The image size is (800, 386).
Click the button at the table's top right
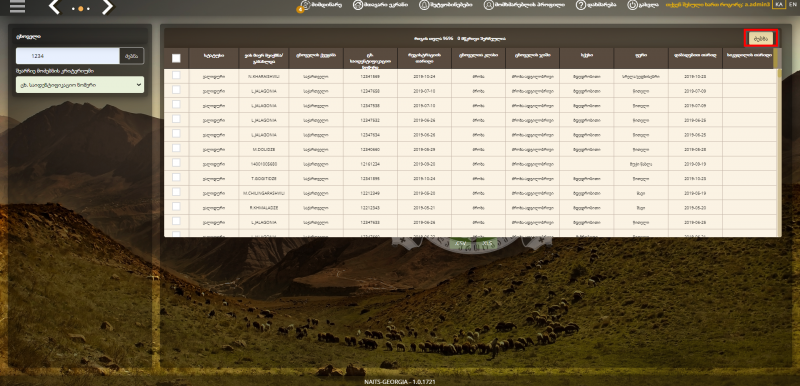tap(761, 38)
